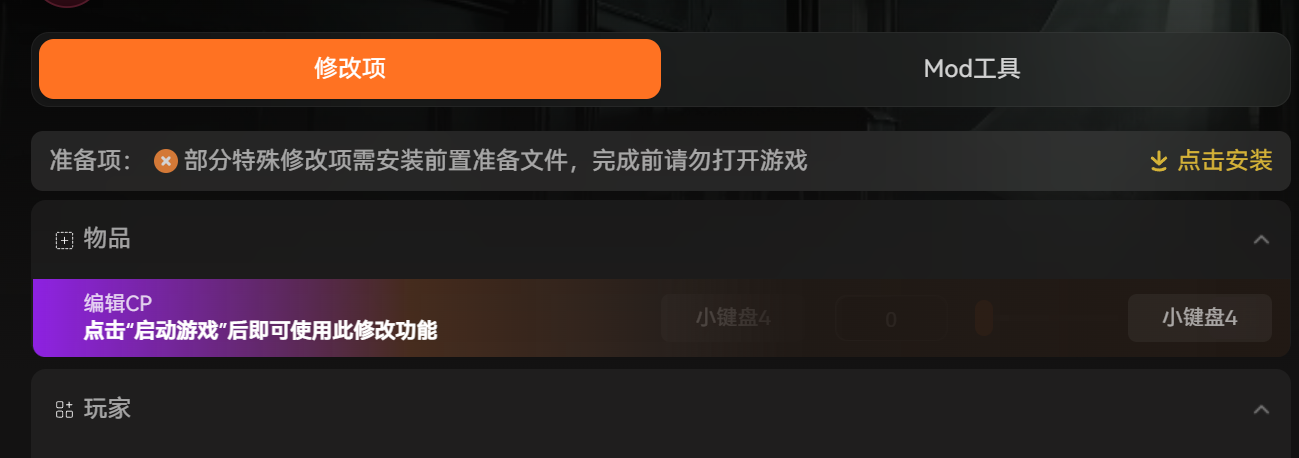Collapse the 物品 section chevron
The height and width of the screenshot is (458, 1299).
(x=1261, y=239)
